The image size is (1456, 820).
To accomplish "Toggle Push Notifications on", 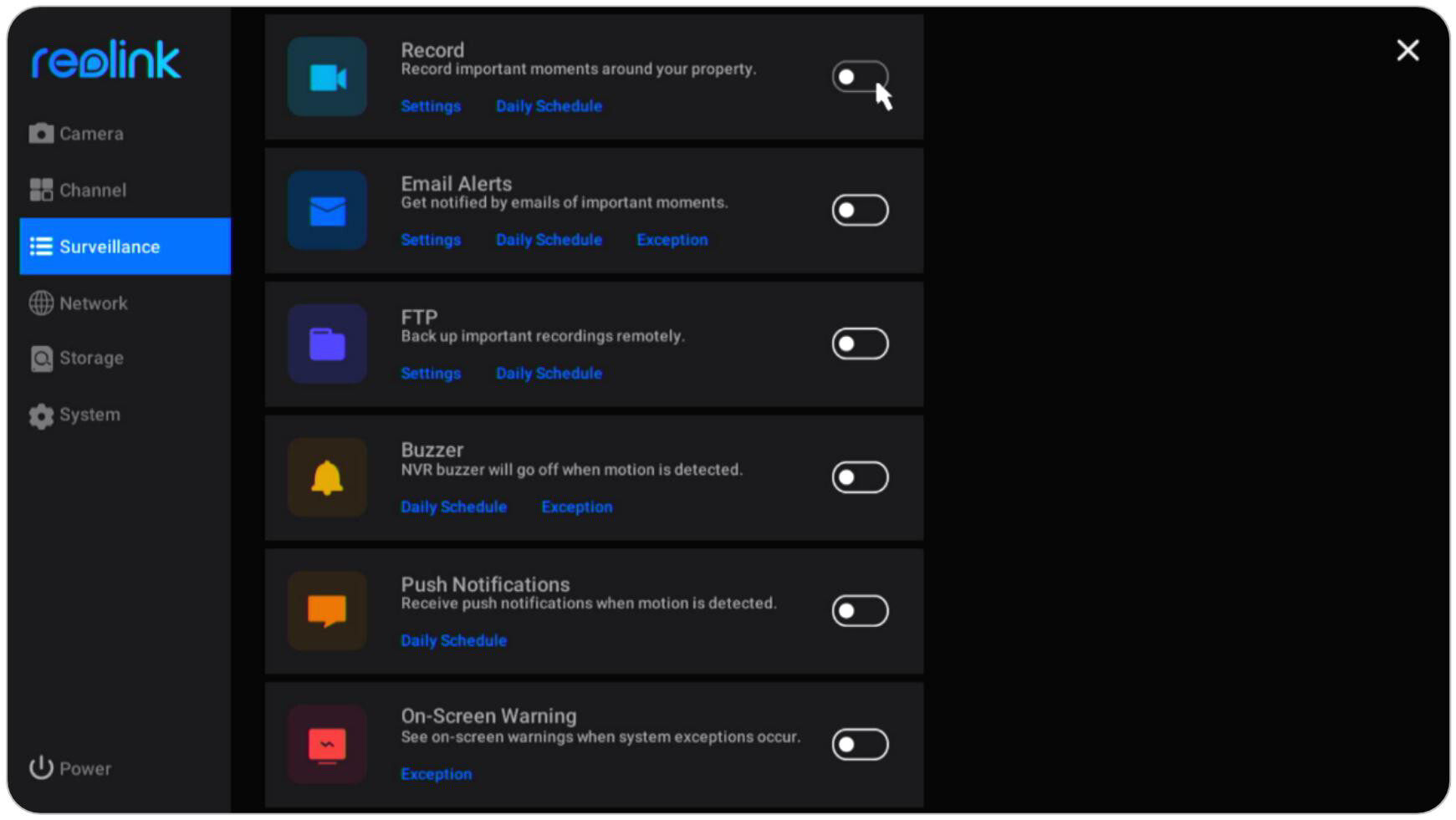I will pos(859,611).
